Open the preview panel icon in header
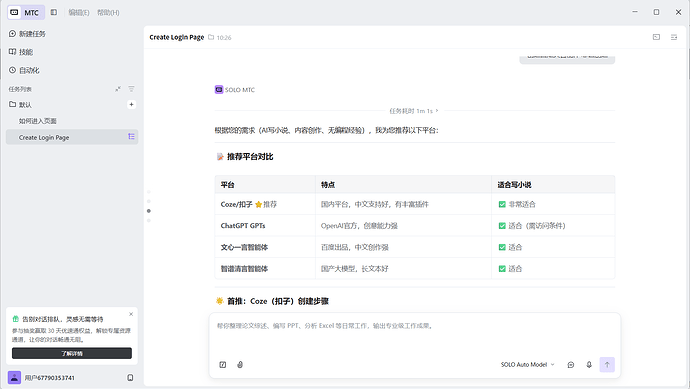 656,37
